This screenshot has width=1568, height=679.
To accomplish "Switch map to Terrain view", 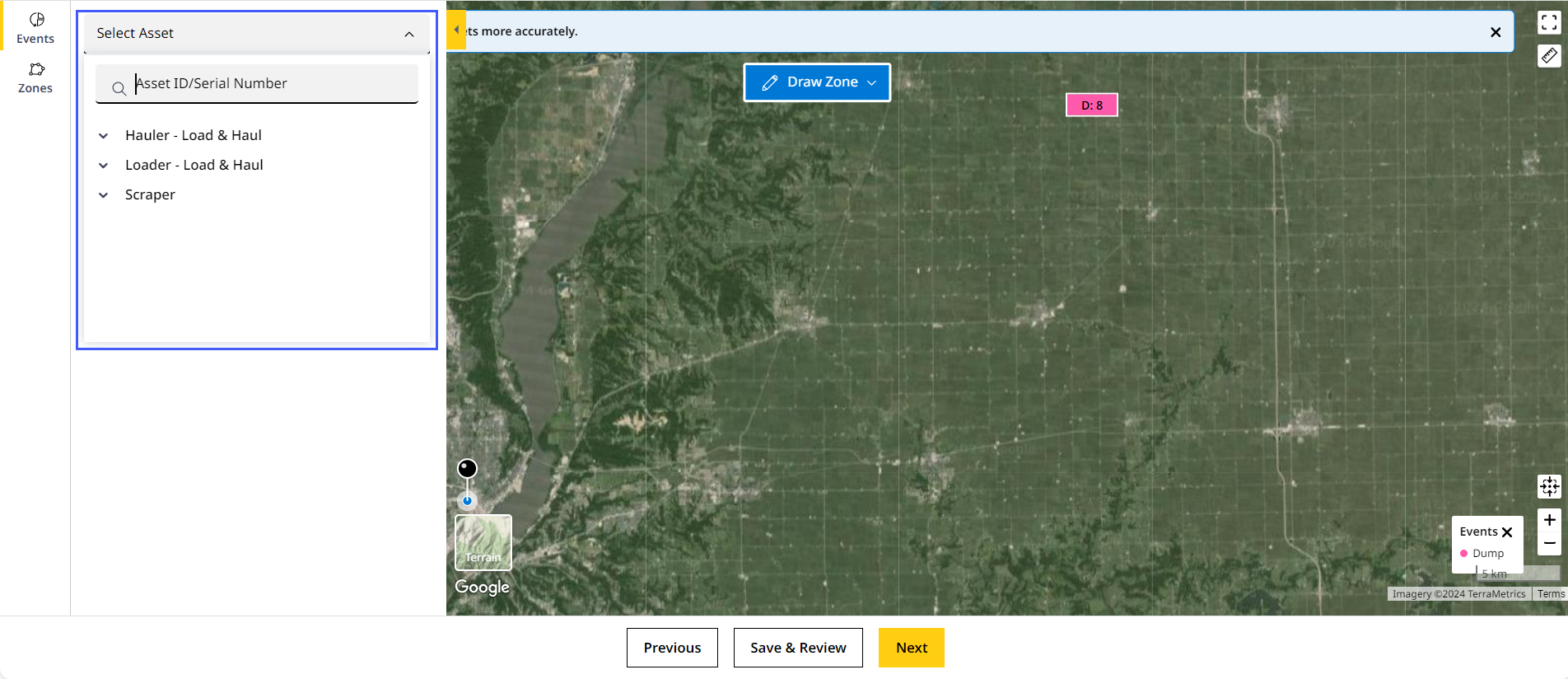I will tap(483, 542).
